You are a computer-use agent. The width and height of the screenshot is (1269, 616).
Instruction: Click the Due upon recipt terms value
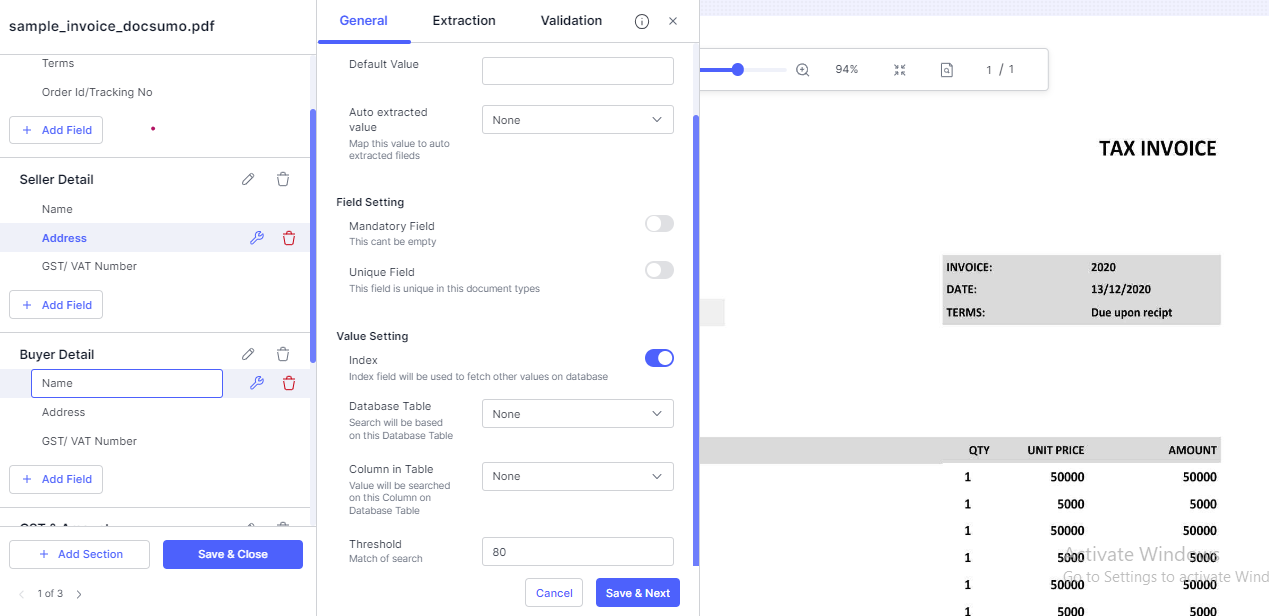(x=1131, y=312)
